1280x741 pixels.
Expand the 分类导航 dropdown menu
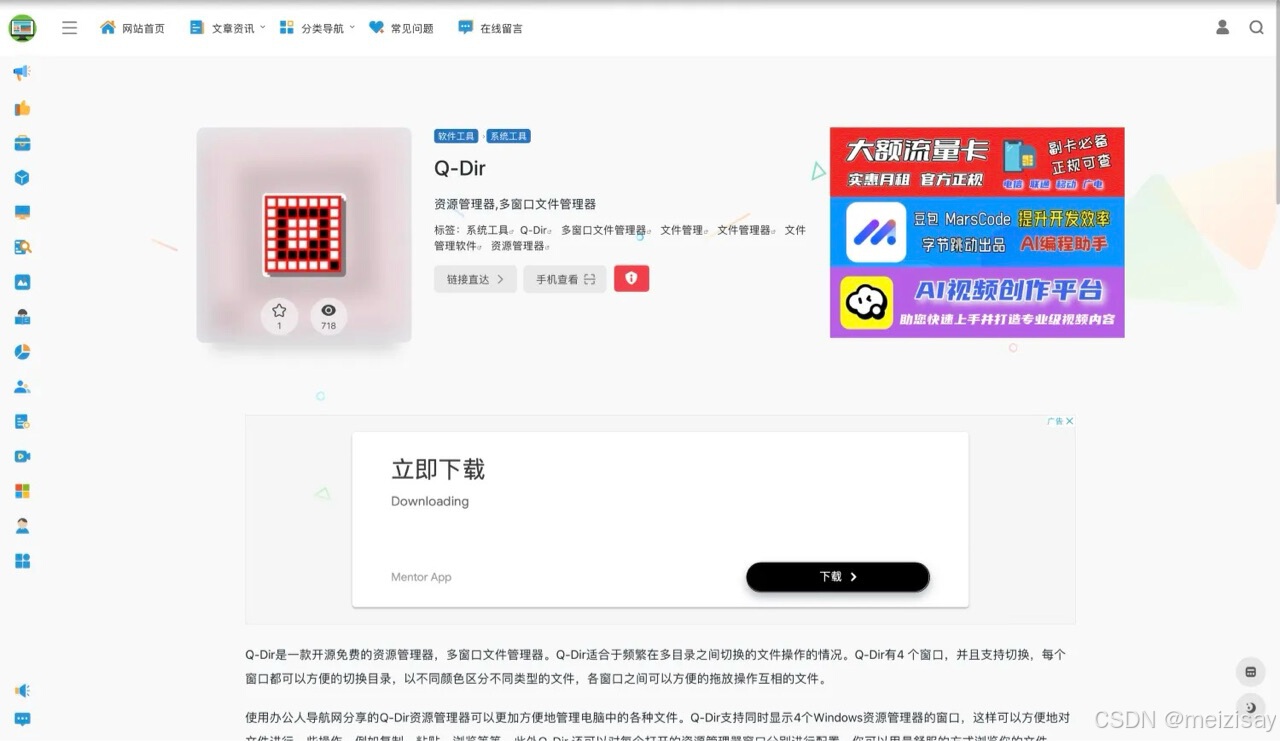click(x=317, y=28)
